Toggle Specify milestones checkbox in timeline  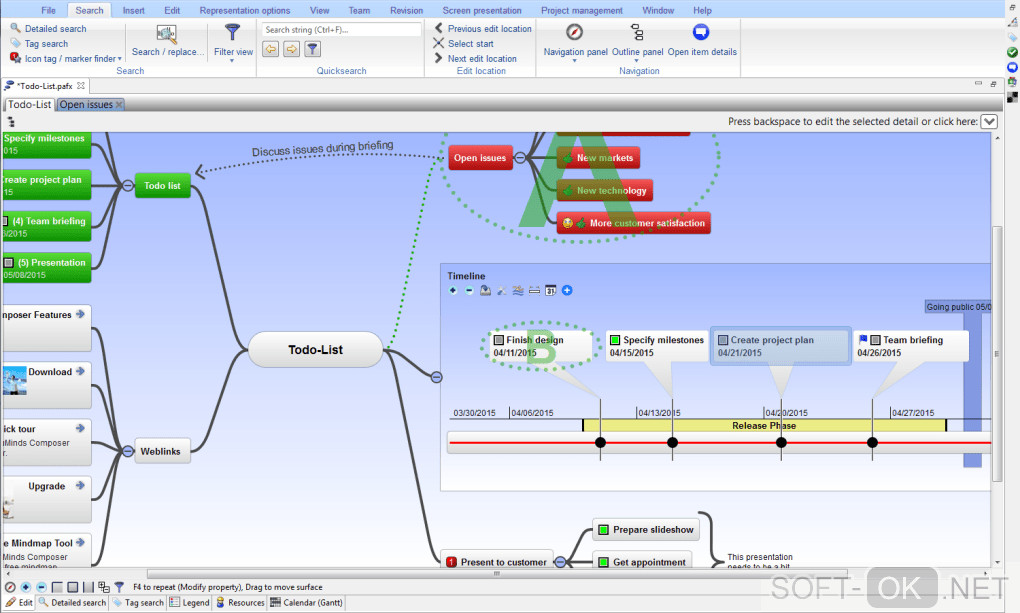pos(615,340)
